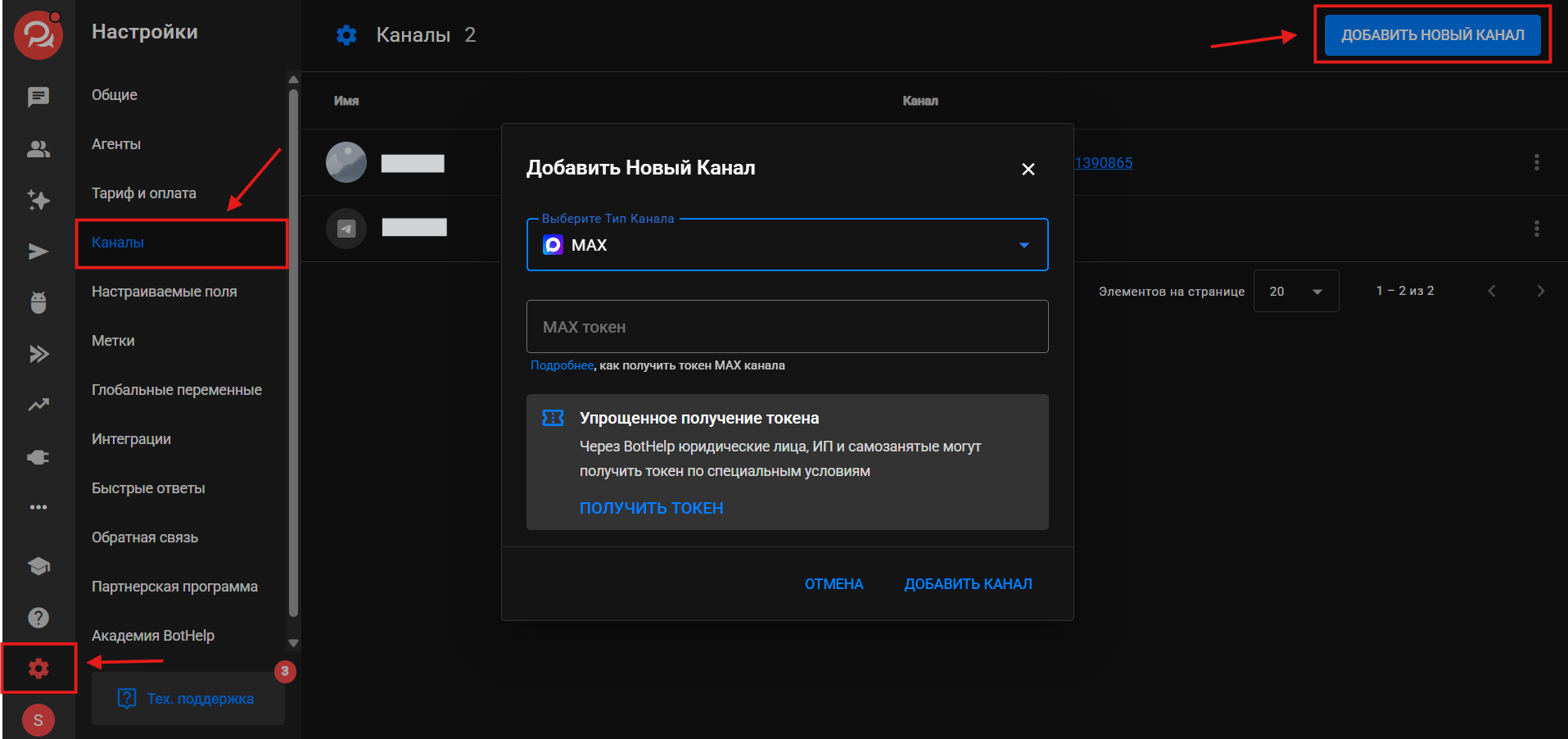Focus the MAX токен input field
1568x739 pixels.
click(x=787, y=327)
